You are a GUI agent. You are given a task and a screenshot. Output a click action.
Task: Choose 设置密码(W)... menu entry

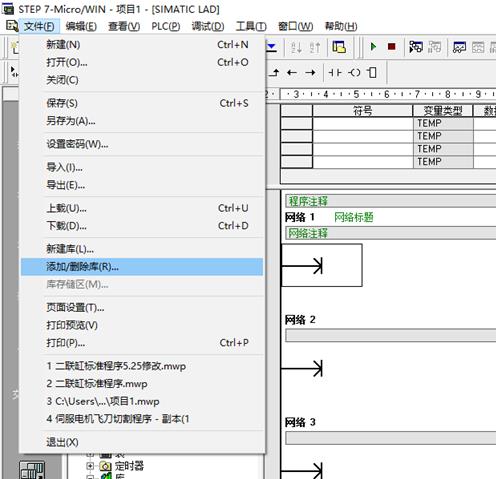[142, 144]
